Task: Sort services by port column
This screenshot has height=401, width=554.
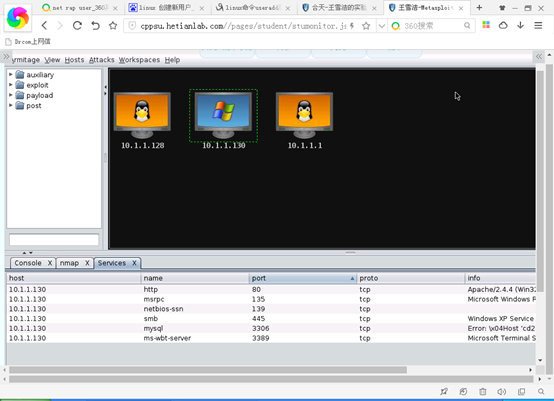Action: pos(303,278)
